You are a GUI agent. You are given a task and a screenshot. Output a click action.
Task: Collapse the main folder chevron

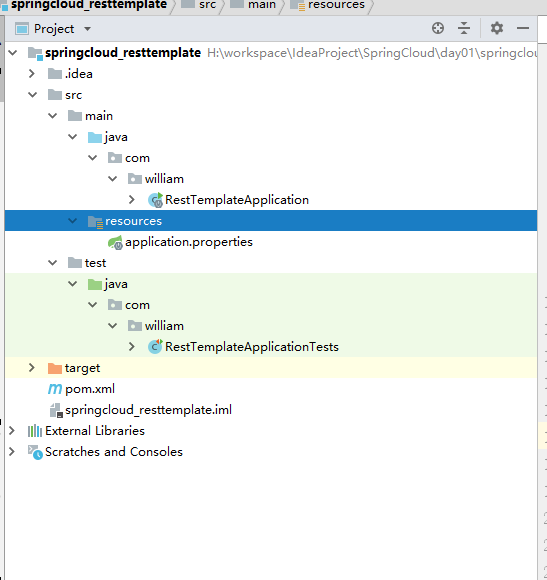click(x=53, y=116)
